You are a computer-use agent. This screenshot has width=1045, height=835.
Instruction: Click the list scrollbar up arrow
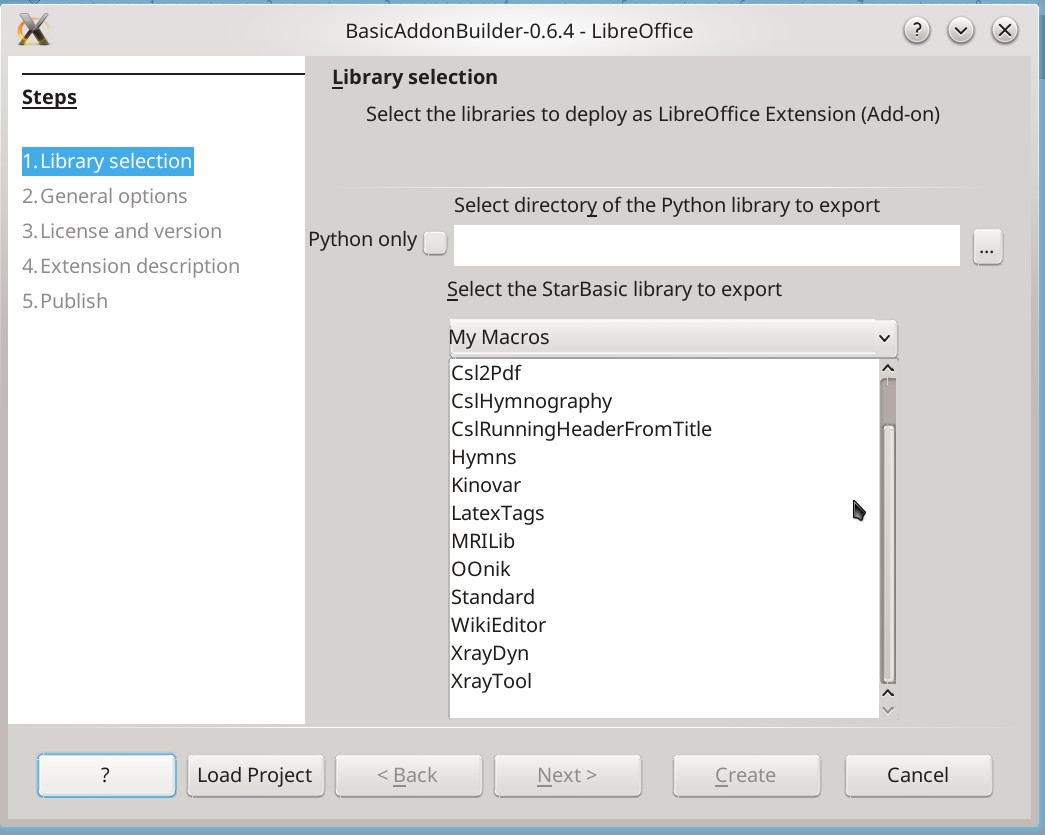(x=888, y=368)
